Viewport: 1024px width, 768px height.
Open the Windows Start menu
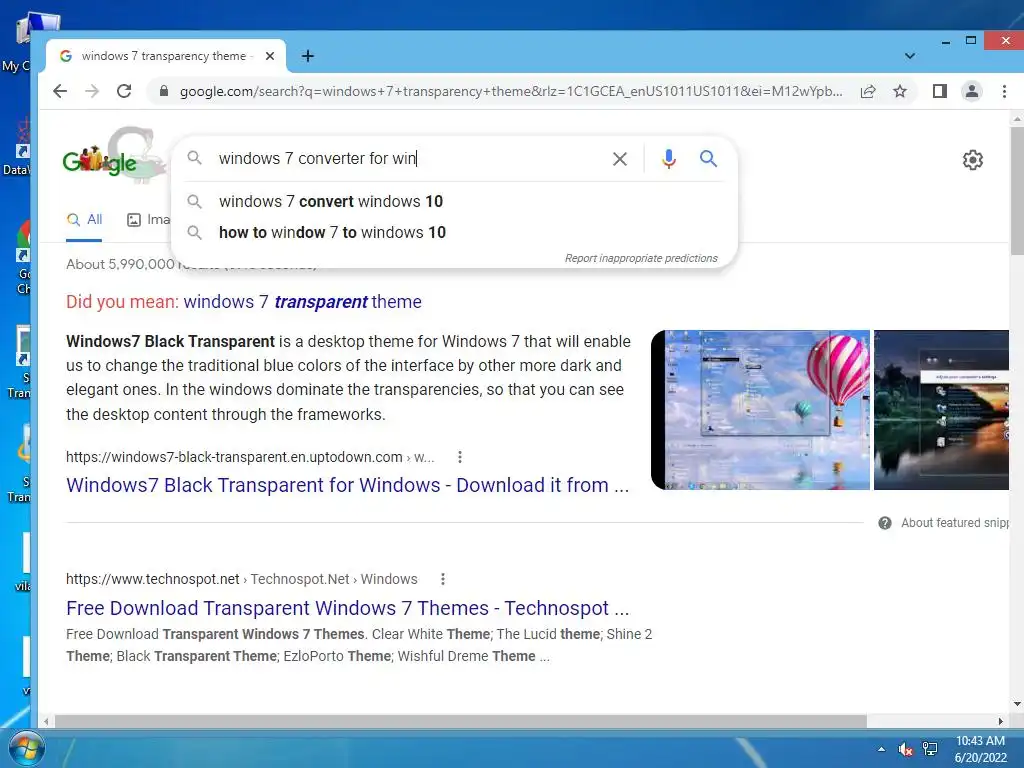click(26, 748)
